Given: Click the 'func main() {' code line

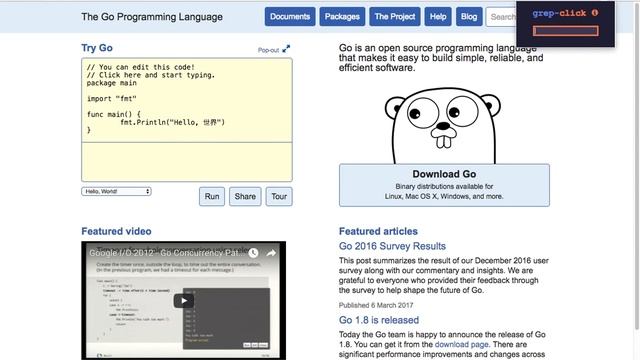Looking at the screenshot, I should point(113,114).
